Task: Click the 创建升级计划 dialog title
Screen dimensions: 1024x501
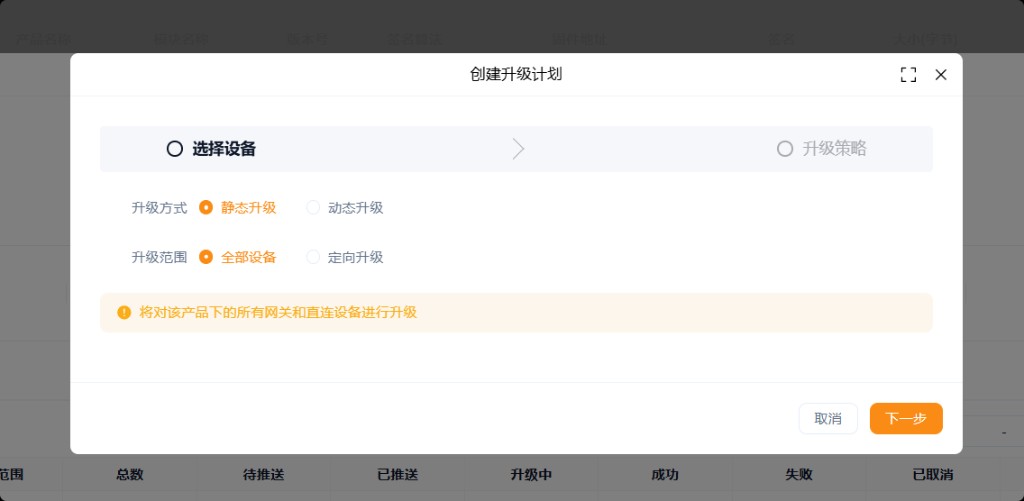Action: click(516, 74)
